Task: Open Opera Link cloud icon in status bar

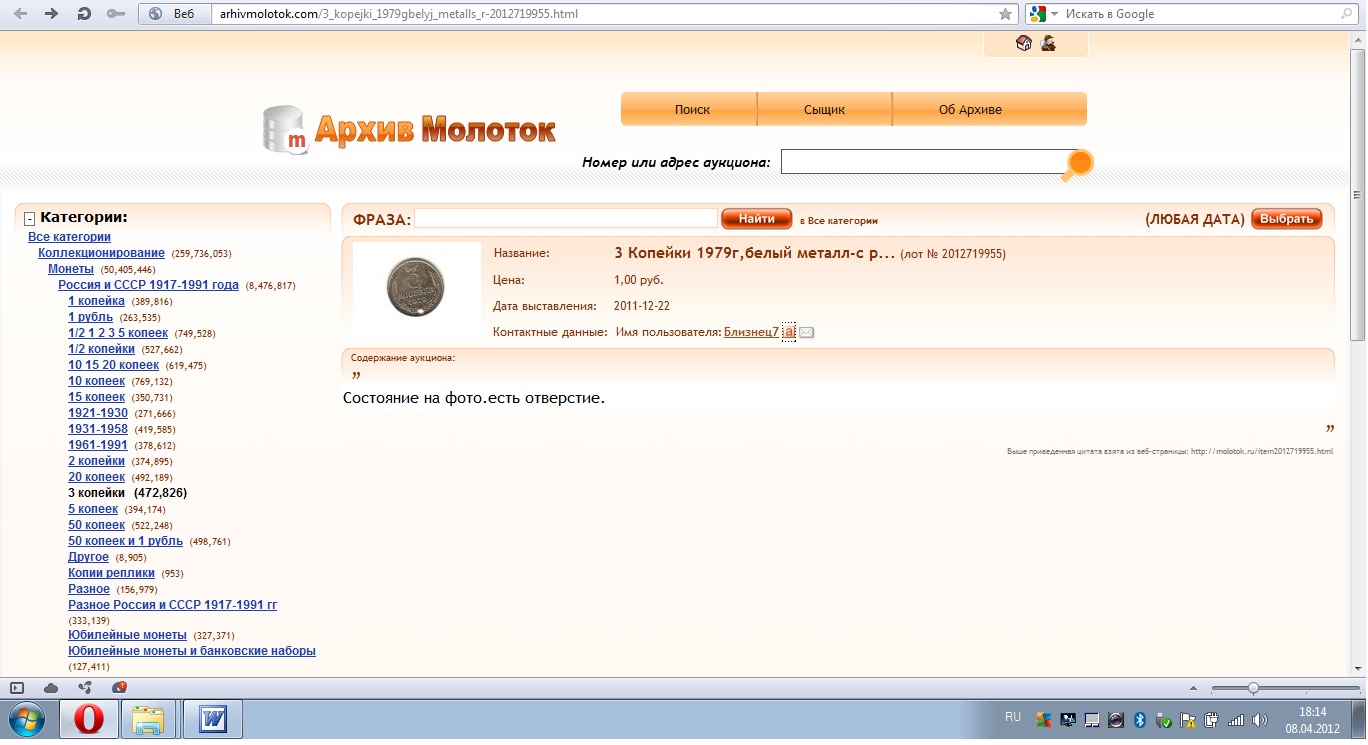Action: tap(51, 687)
